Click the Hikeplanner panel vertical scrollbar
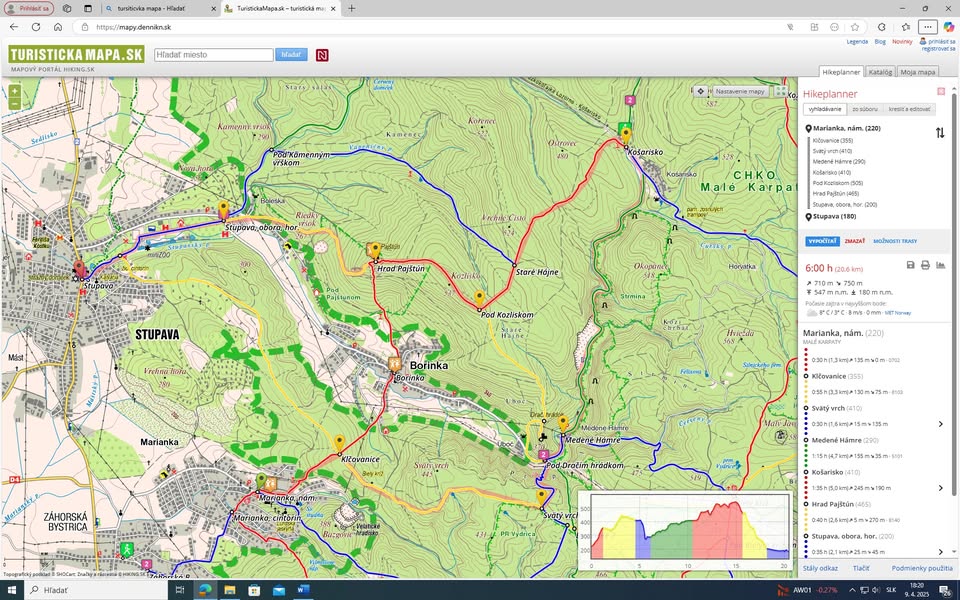960x600 pixels. pos(954,294)
